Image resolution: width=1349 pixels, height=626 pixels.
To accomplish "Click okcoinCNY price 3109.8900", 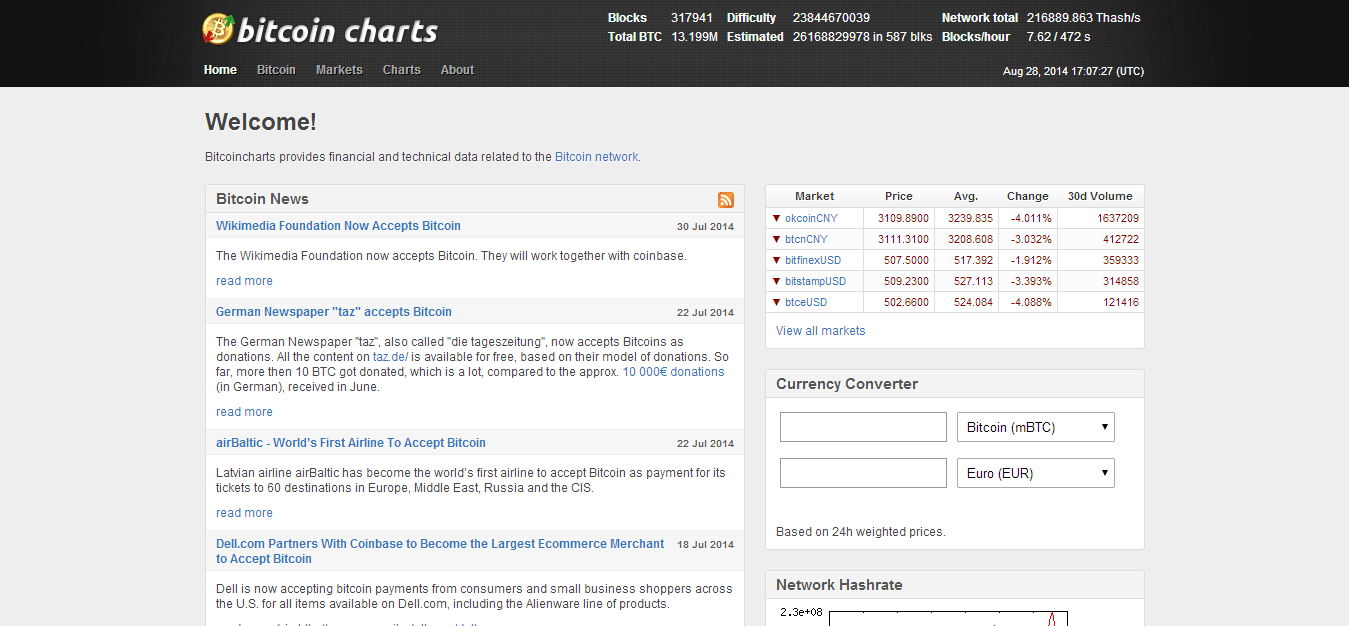I will click(x=903, y=218).
